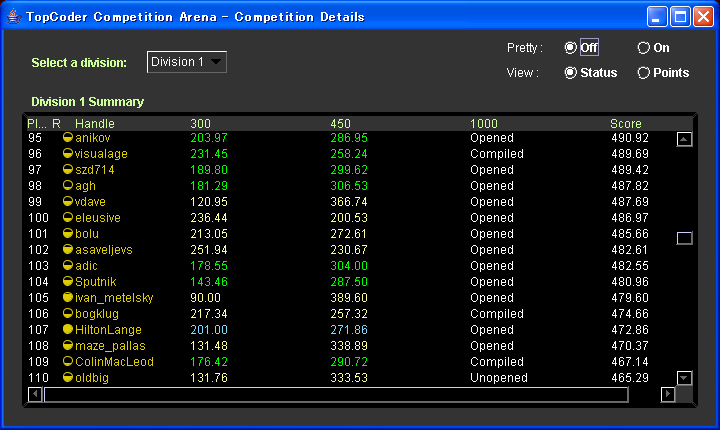Sort by the R rating column header

click(56, 124)
